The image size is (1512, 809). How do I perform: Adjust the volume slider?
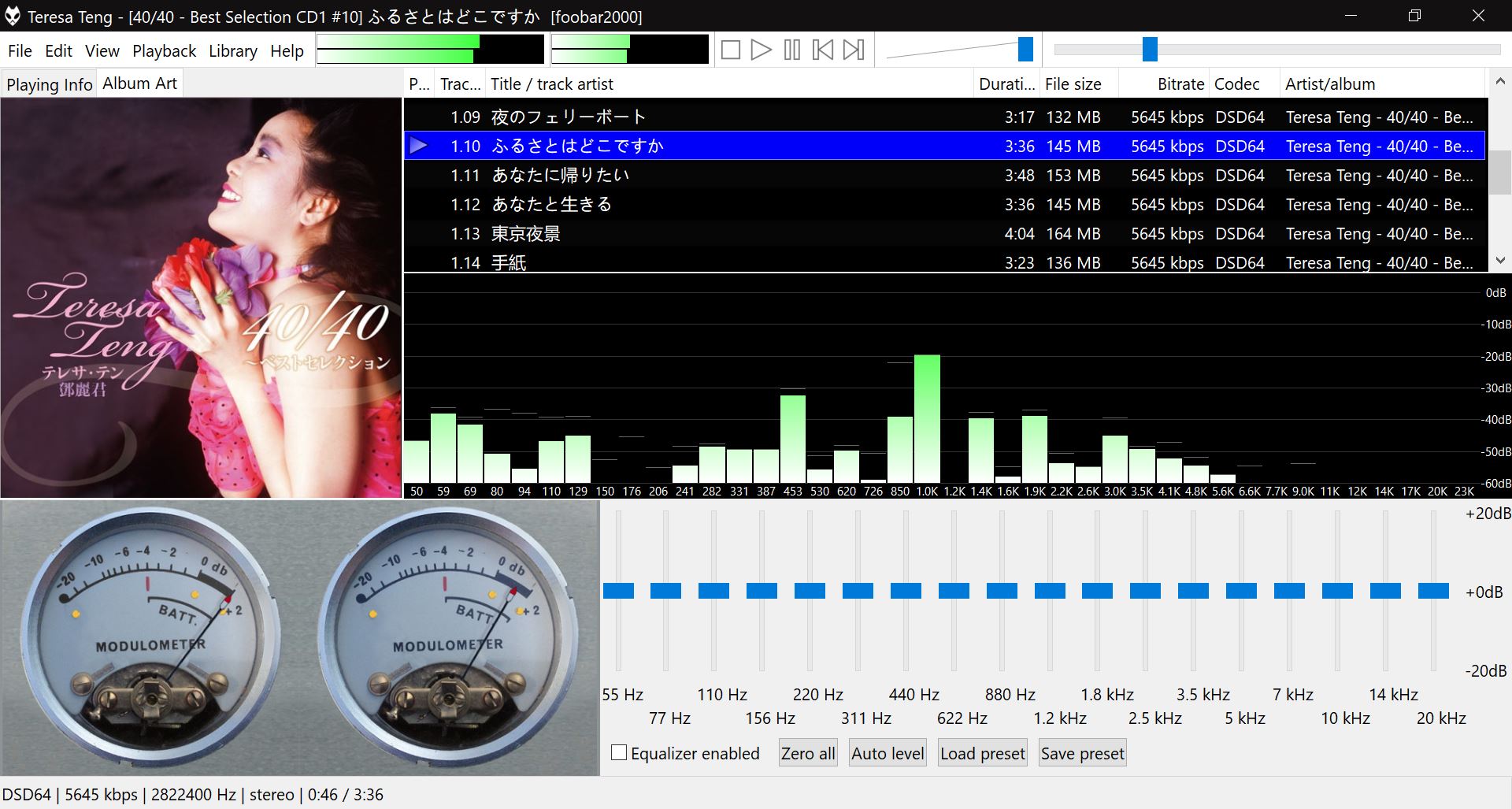click(x=1025, y=50)
